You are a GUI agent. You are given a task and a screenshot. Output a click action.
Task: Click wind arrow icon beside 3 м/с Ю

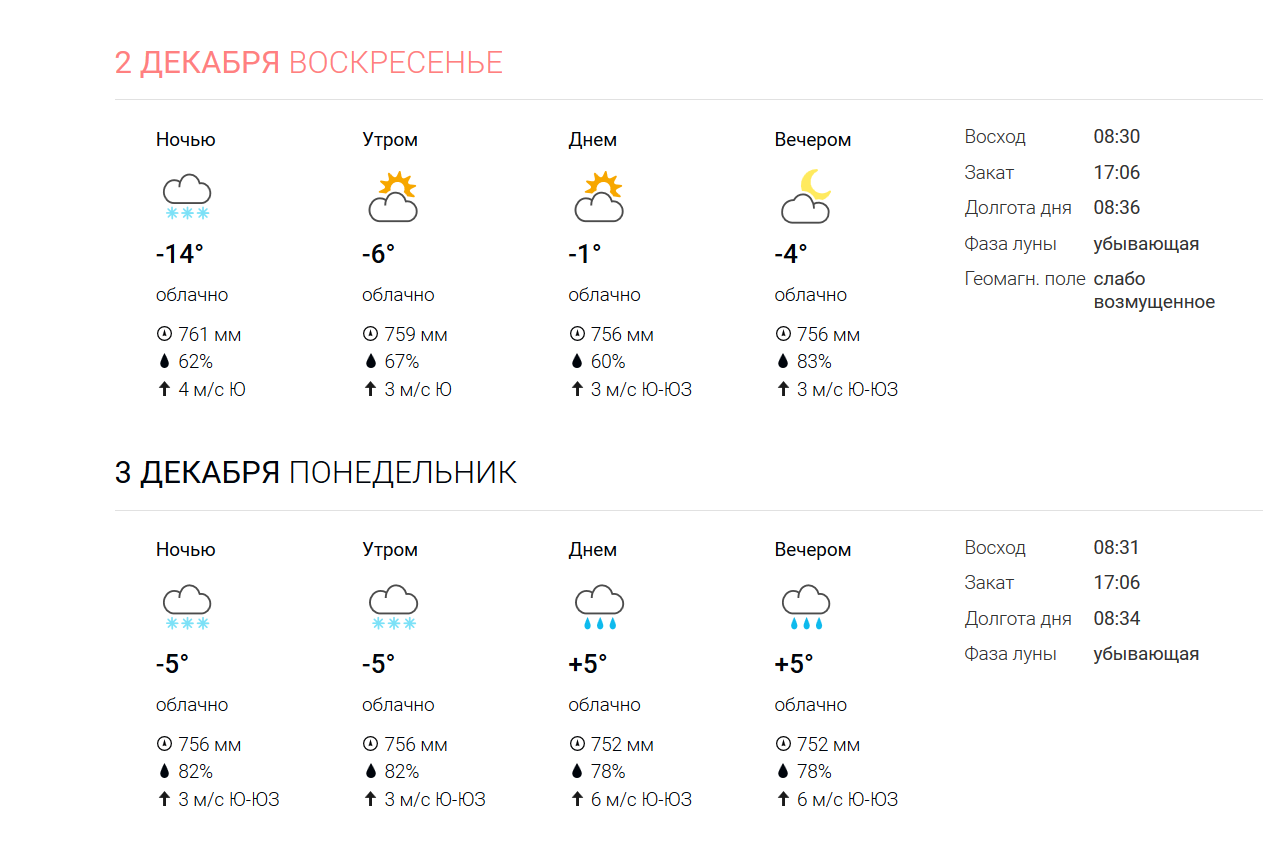click(370, 389)
